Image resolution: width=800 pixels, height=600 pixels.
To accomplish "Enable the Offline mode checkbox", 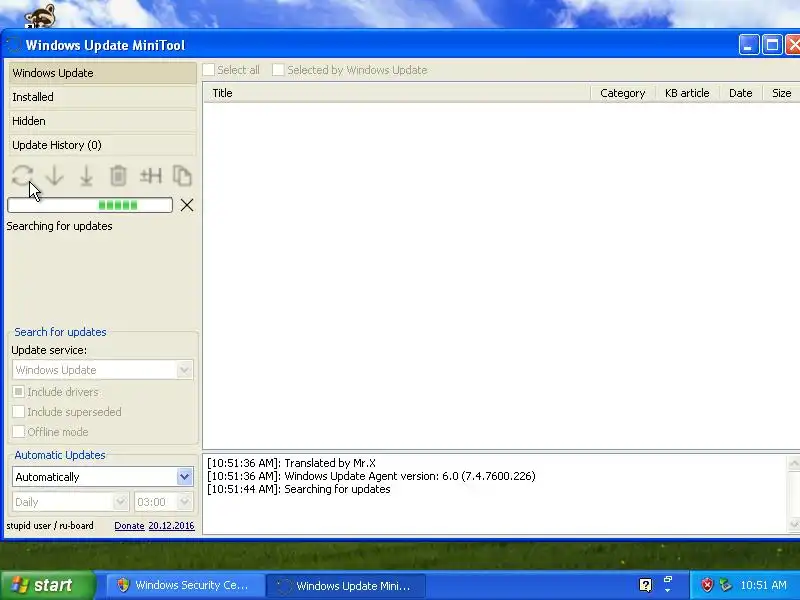I will [18, 432].
